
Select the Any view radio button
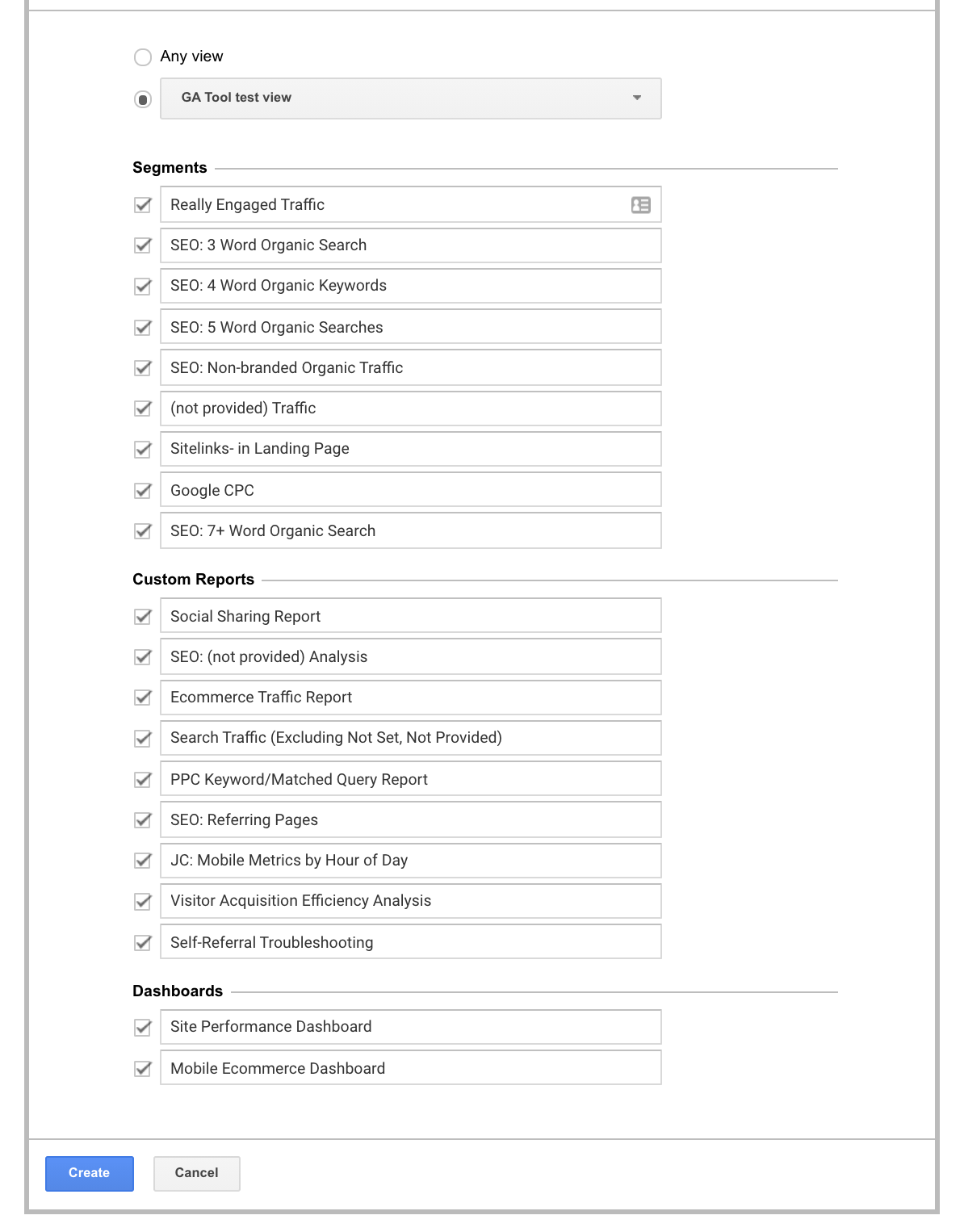tap(142, 57)
